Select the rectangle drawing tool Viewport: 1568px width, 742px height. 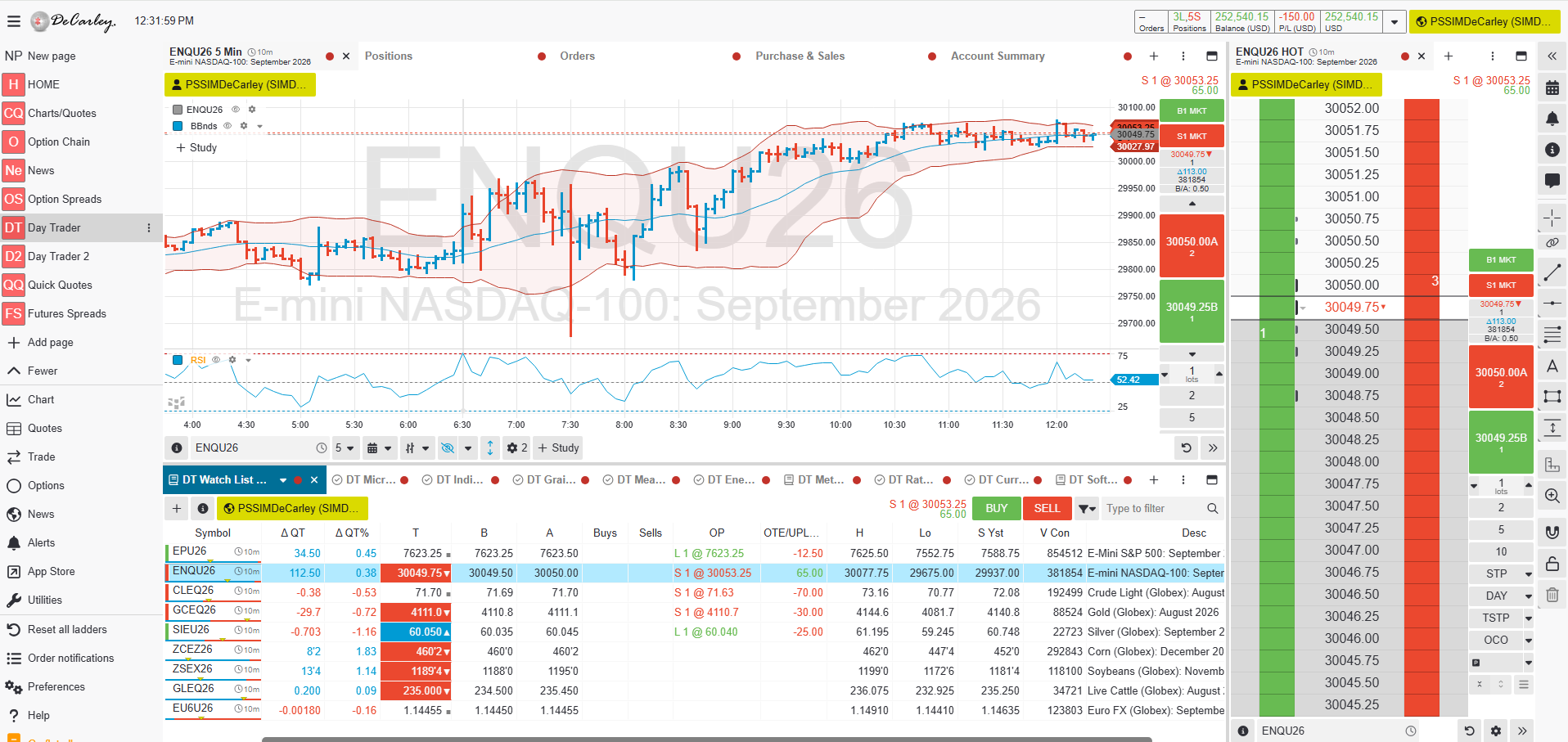click(1552, 397)
